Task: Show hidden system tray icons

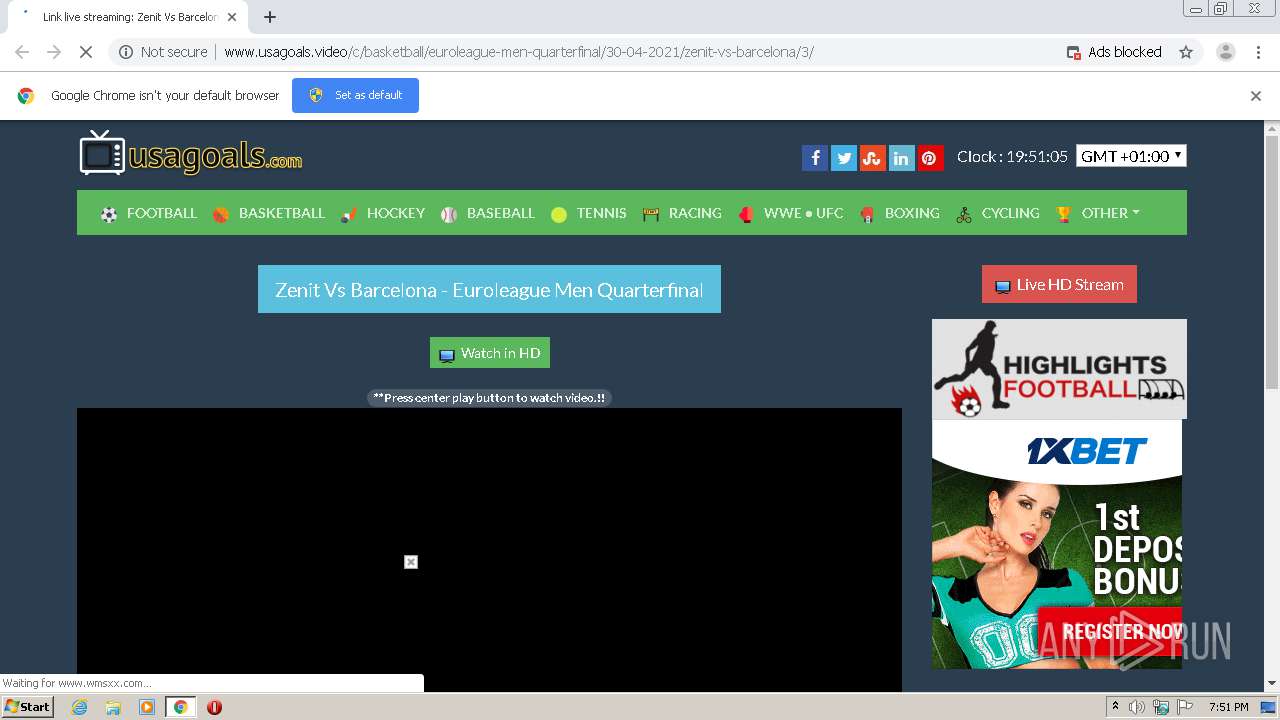Action: click(1115, 707)
